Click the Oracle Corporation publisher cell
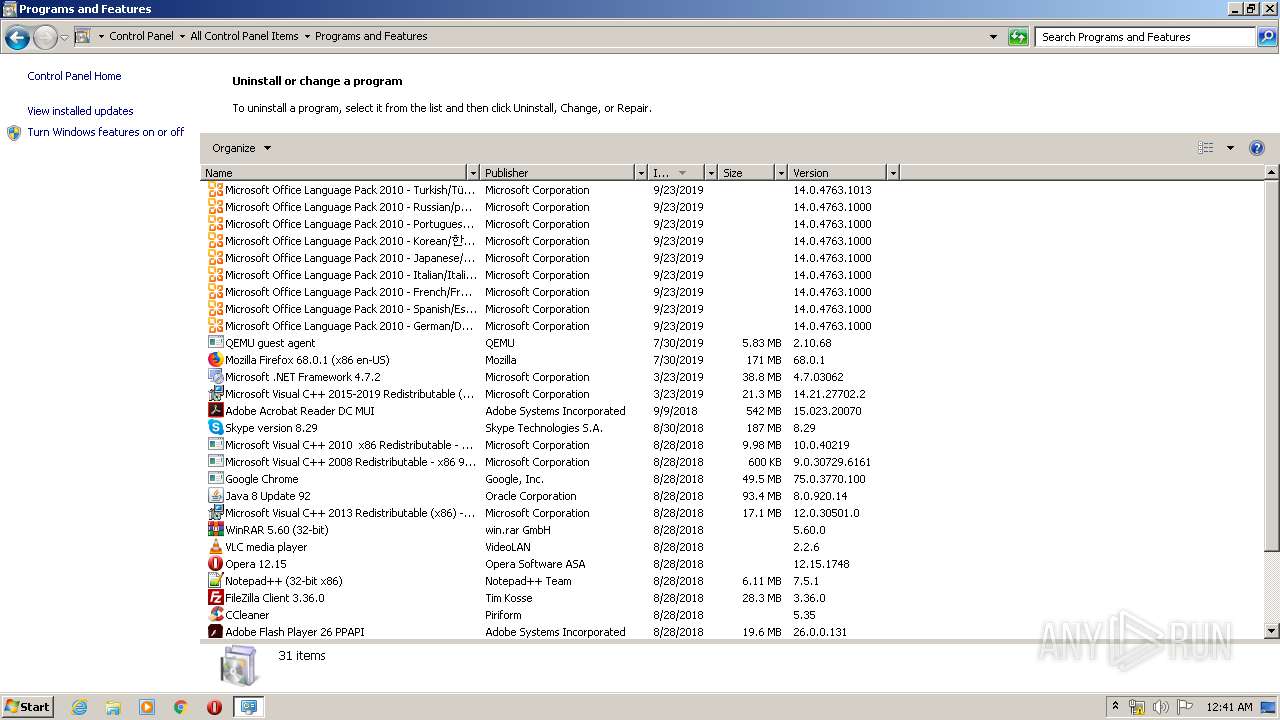Viewport: 1280px width, 720px height. (x=530, y=496)
